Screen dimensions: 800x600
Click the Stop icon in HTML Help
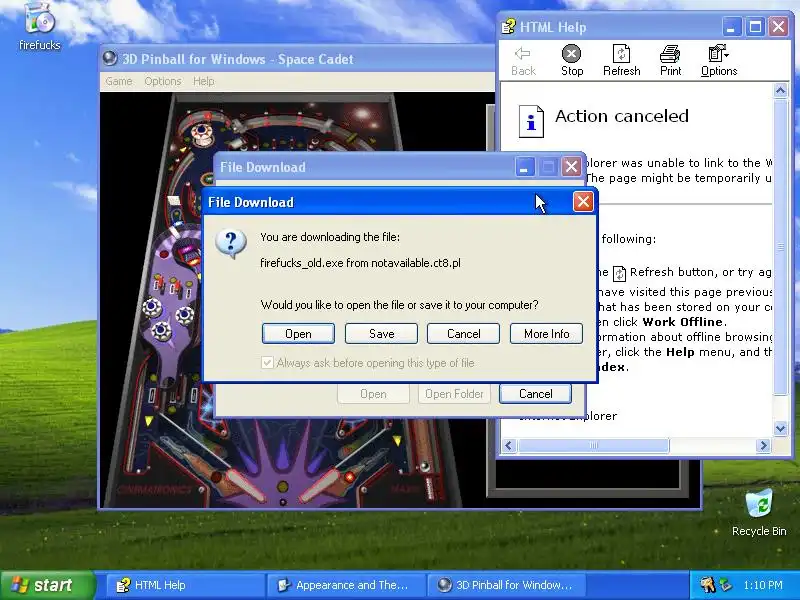coord(571,61)
